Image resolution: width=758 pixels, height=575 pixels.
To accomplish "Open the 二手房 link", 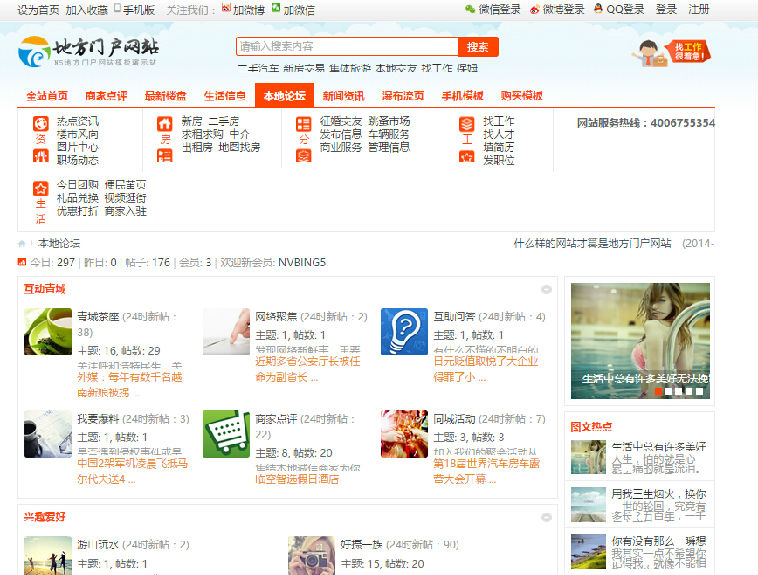I will point(224,121).
